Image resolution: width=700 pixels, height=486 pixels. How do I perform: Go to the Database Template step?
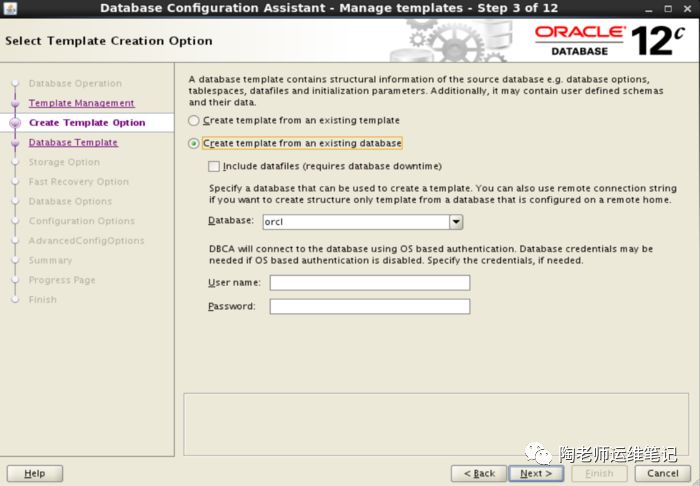73,142
